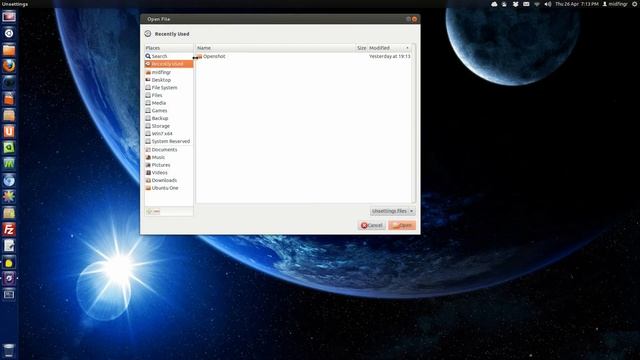This screenshot has width=640, height=360.
Task: Select the Games drive in Places
Action: pos(169,111)
